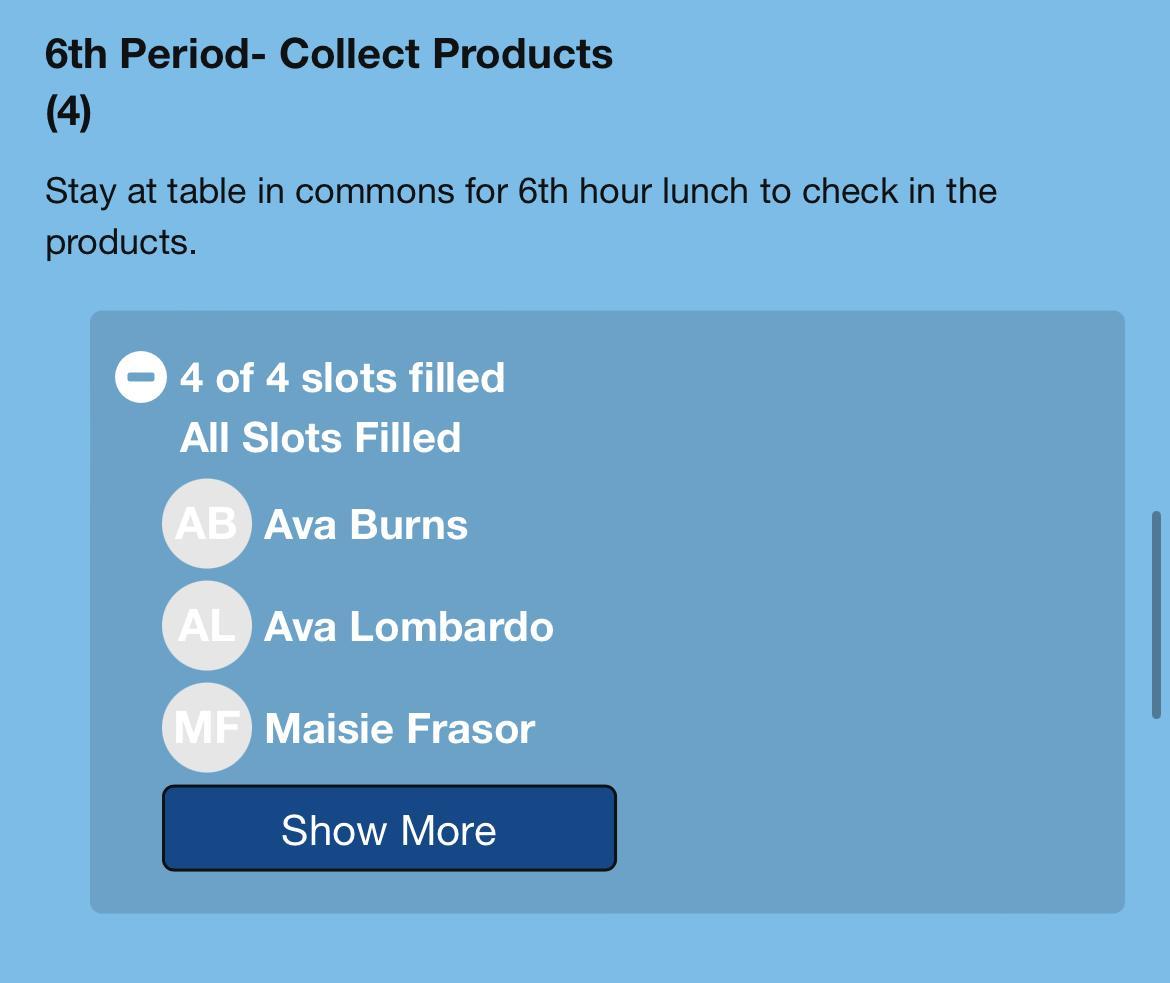Collapse the slots list with minus icon
This screenshot has height=983, width=1170.
click(x=141, y=378)
